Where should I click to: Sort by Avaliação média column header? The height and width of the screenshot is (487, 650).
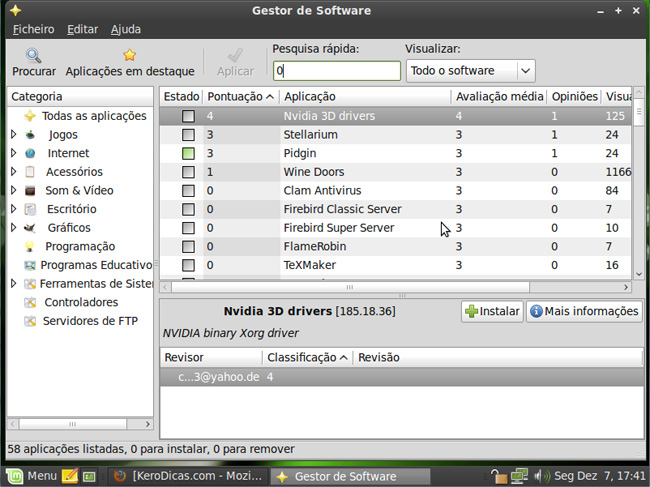click(x=500, y=97)
